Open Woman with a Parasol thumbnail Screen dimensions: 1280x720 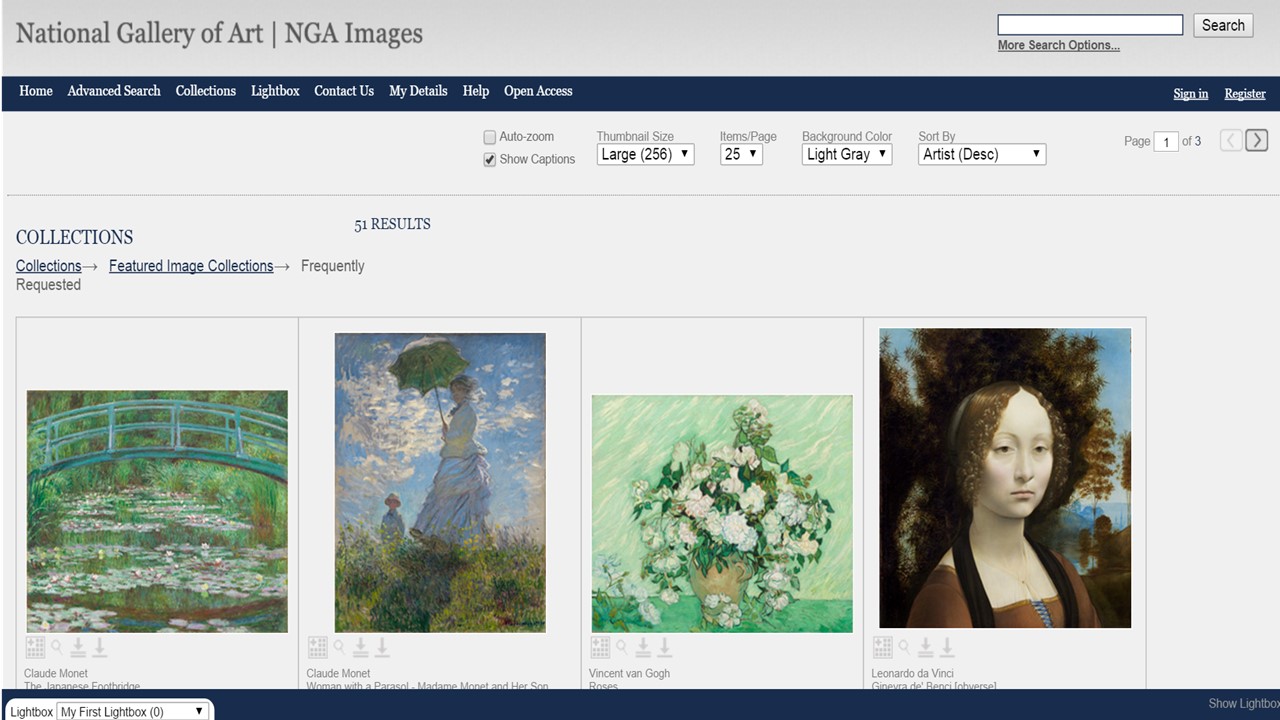(440, 482)
